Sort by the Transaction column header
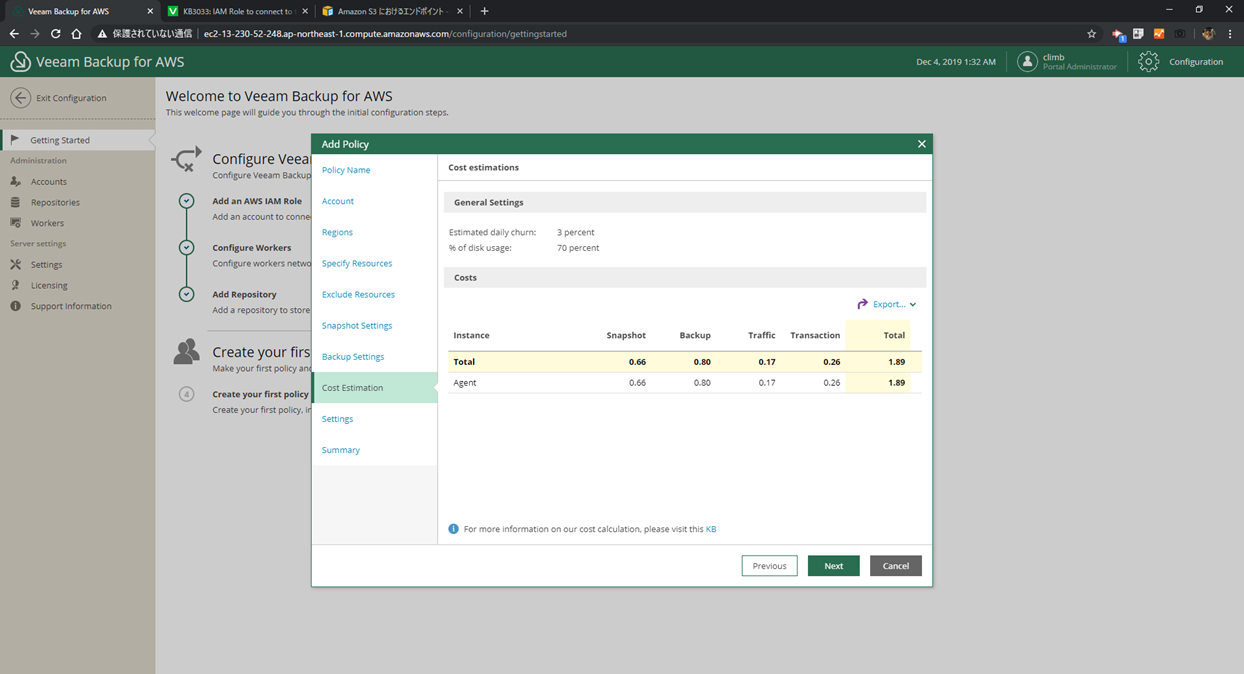The height and width of the screenshot is (674, 1244). (815, 335)
